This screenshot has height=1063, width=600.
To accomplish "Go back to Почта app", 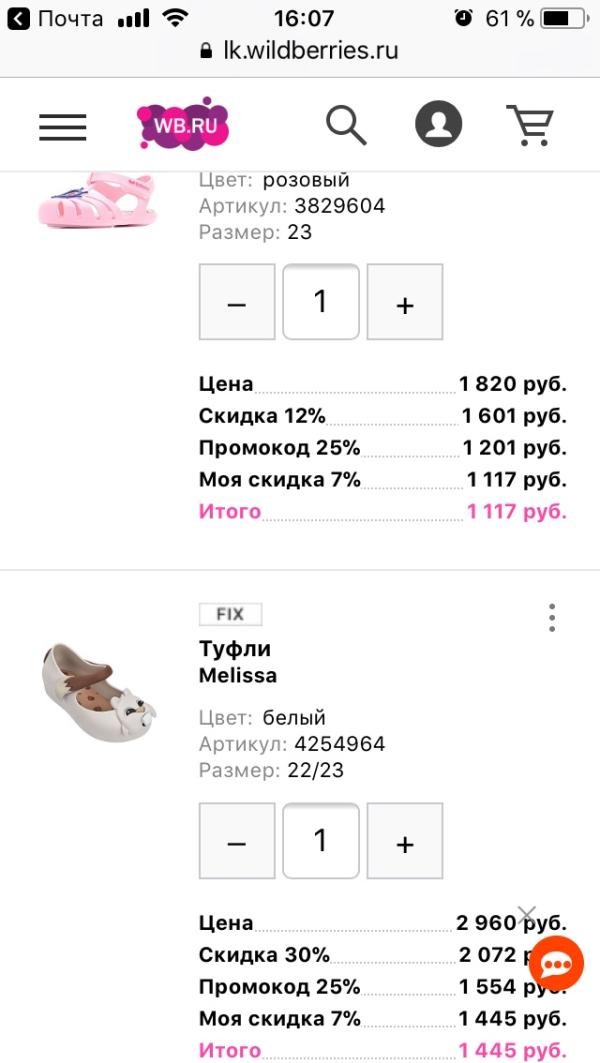I will click(x=56, y=18).
